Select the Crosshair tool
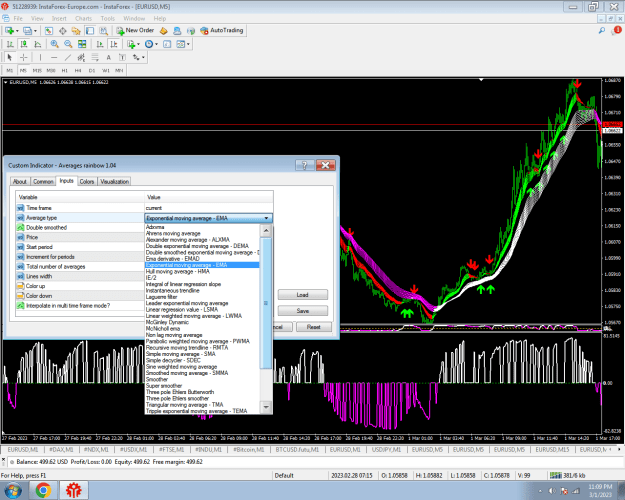This screenshot has height=500, width=625. (24, 57)
